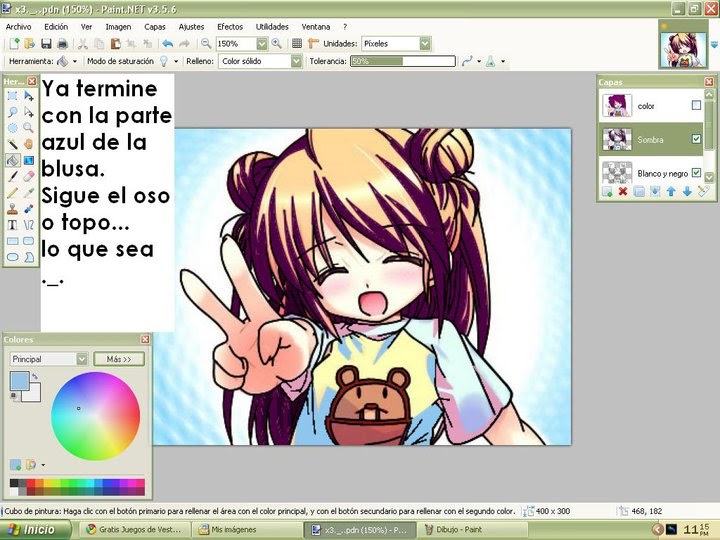Save the image with the floppy disk icon
Image resolution: width=720 pixels, height=540 pixels.
point(46,44)
